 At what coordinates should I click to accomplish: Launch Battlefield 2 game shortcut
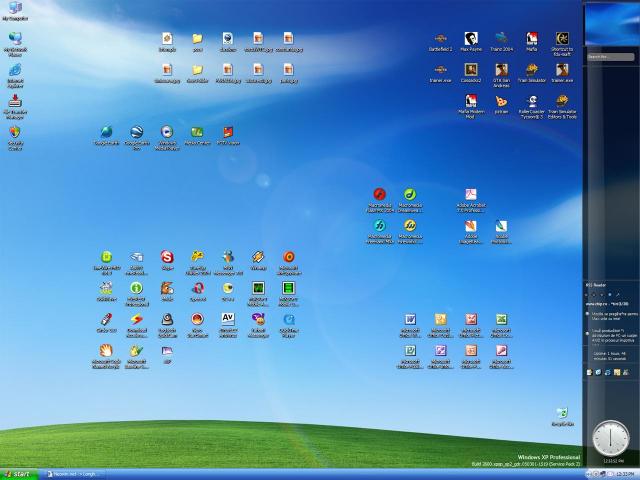[x=440, y=42]
